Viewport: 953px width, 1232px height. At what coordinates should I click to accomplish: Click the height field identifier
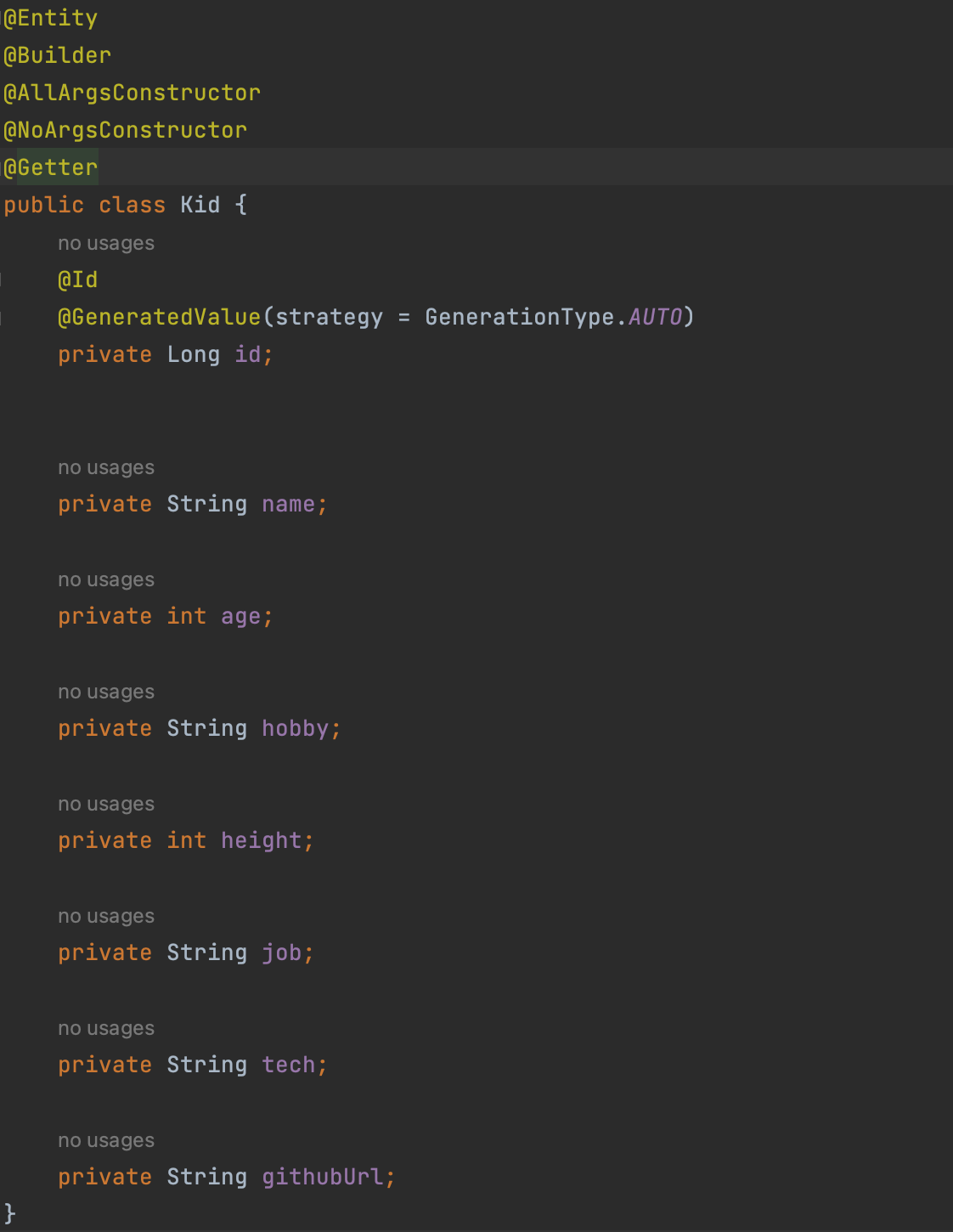(262, 840)
